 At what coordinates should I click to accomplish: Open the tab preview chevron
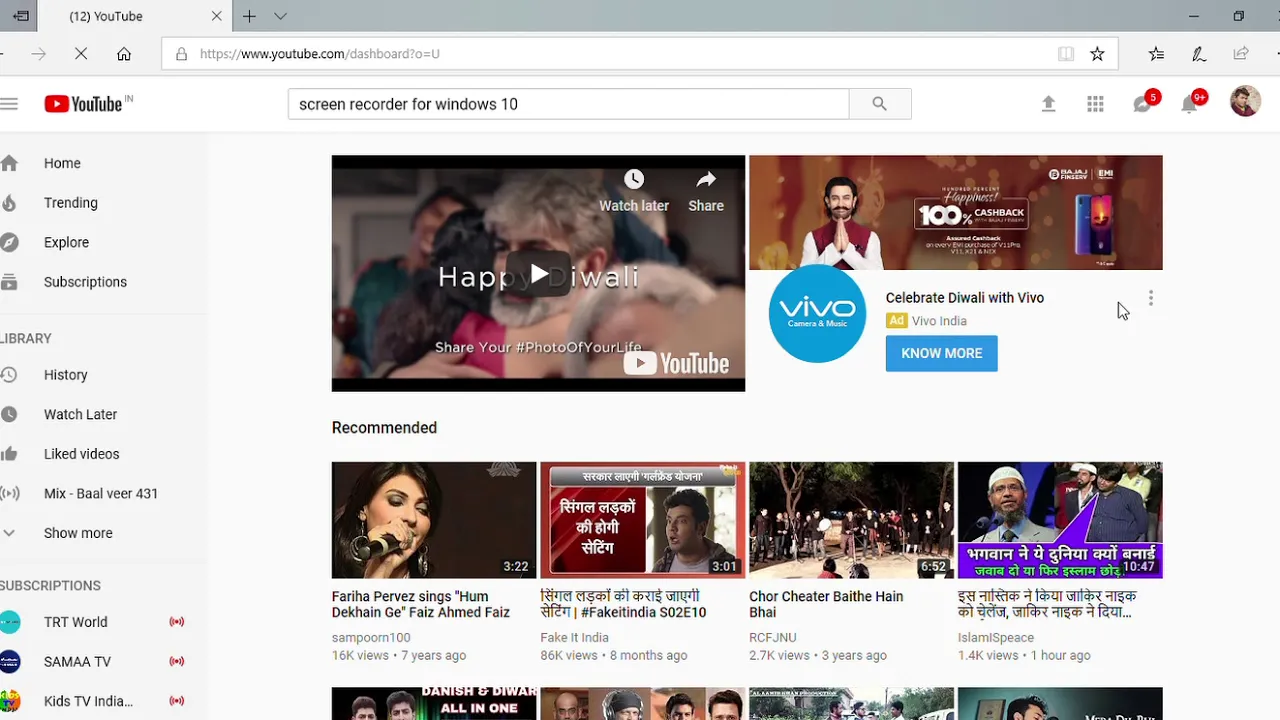[x=280, y=16]
